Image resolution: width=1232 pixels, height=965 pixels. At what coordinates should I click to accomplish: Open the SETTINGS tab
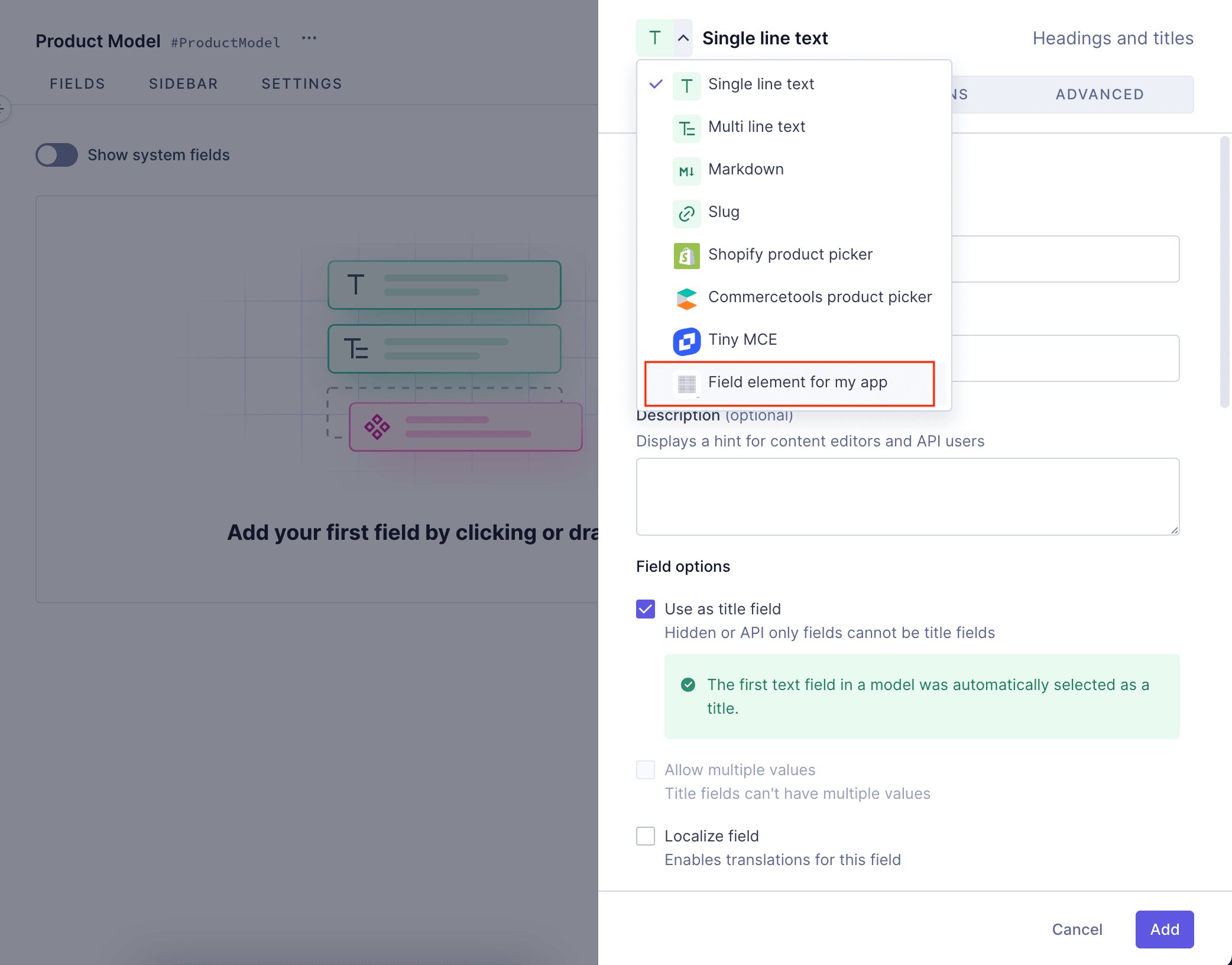coord(301,83)
